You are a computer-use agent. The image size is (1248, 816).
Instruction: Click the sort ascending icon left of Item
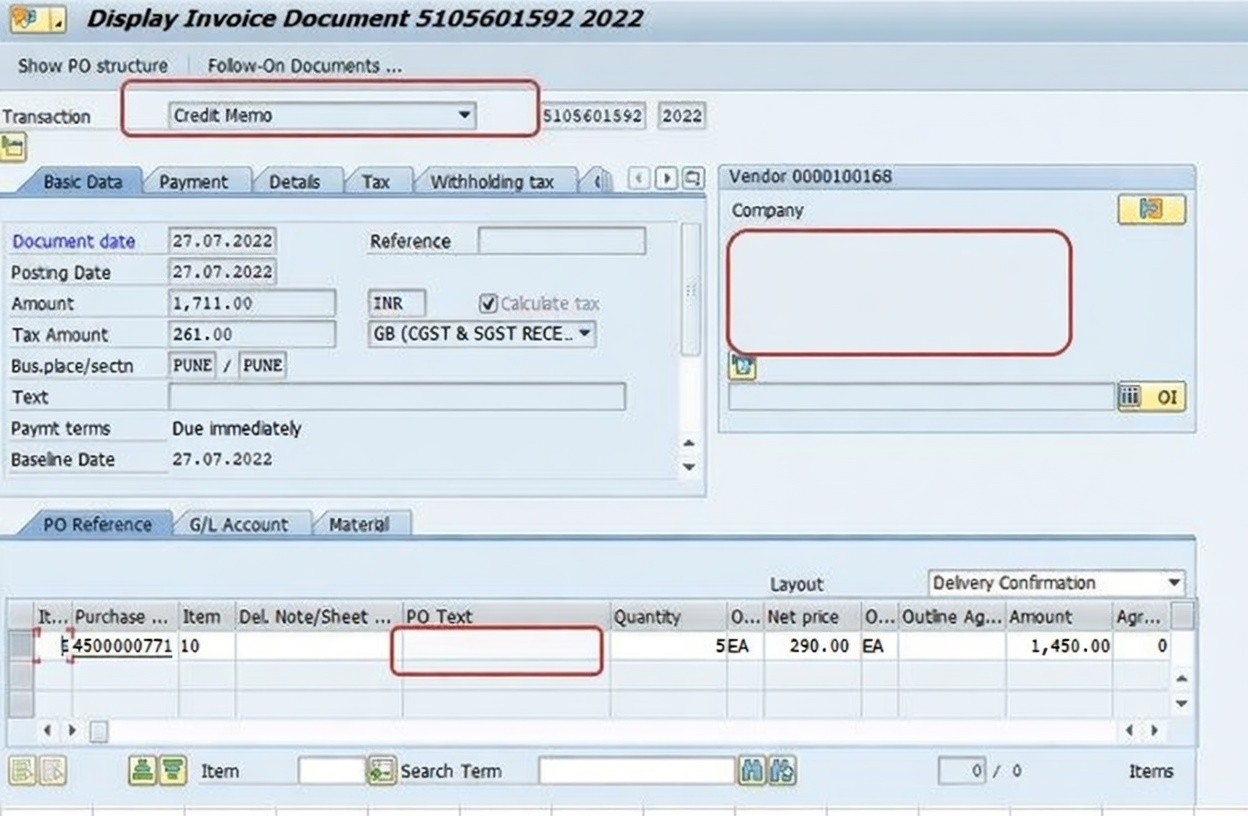pos(143,771)
